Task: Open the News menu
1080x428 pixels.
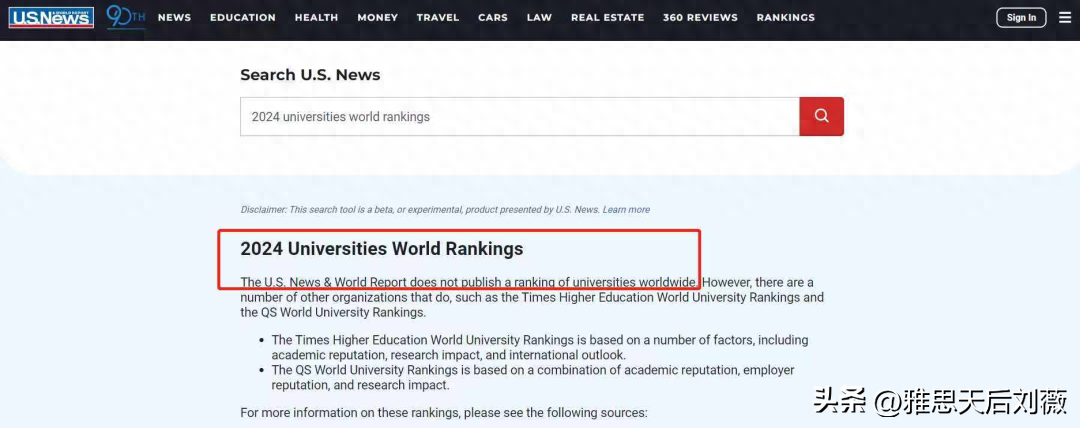Action: pos(174,17)
